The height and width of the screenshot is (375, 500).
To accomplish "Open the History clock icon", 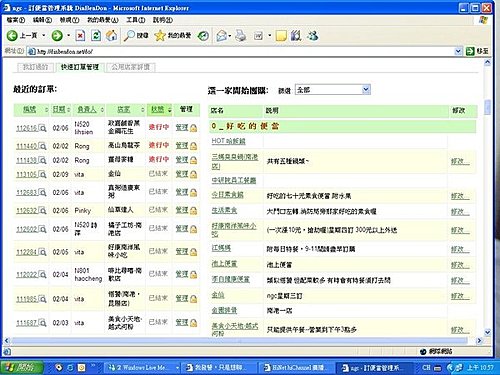I will 203,36.
